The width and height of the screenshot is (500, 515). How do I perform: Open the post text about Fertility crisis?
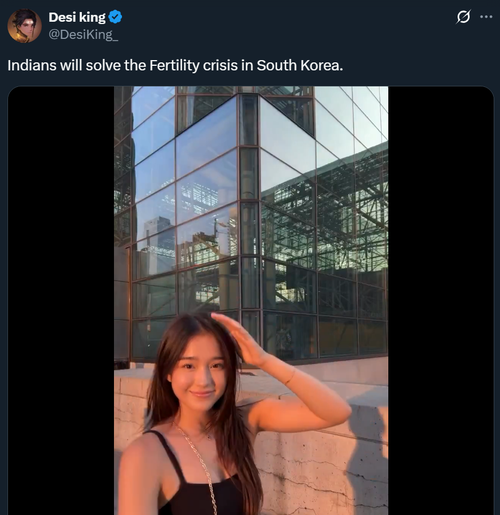[x=175, y=65]
